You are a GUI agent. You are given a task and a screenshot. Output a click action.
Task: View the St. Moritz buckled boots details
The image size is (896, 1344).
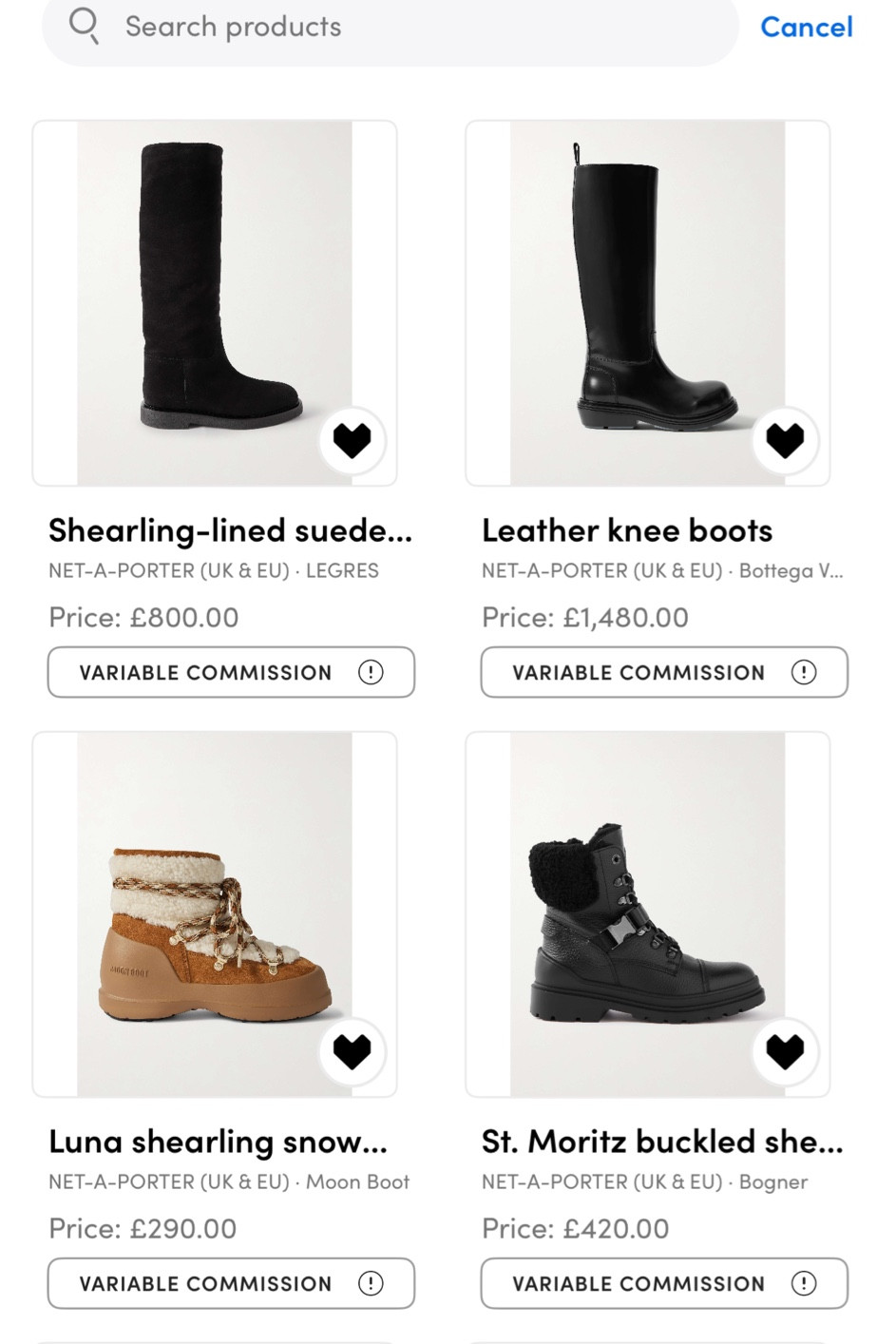click(x=661, y=1141)
